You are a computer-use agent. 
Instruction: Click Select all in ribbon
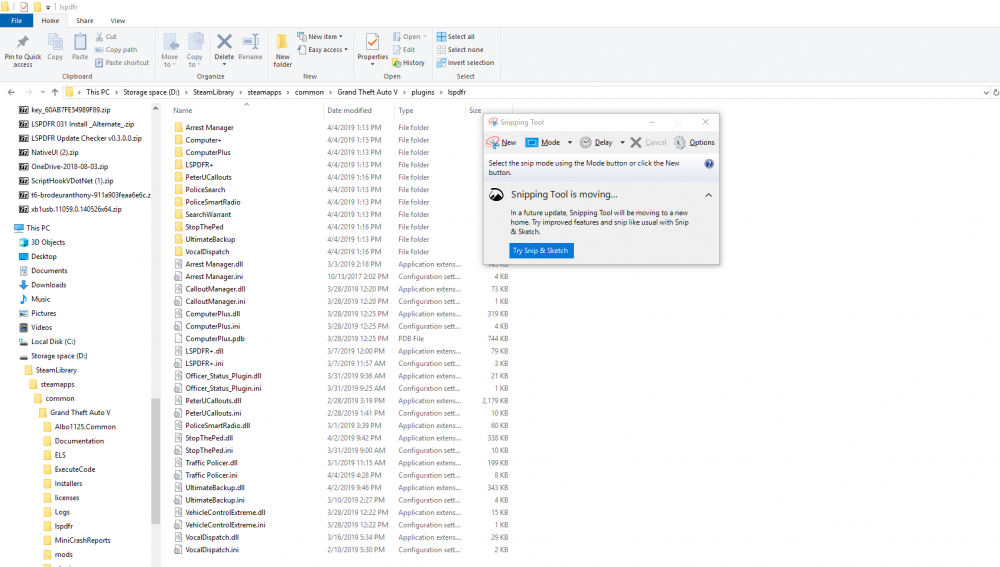tap(455, 36)
